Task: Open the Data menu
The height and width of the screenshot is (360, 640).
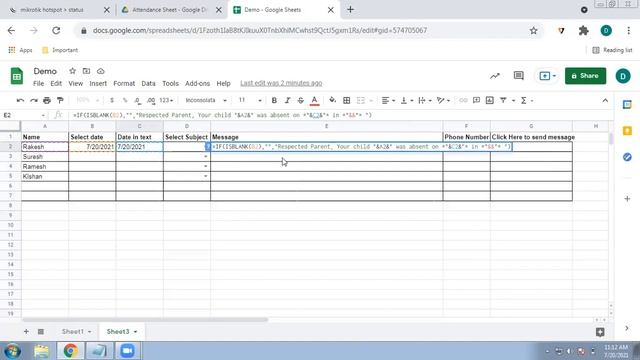Action: (x=148, y=83)
